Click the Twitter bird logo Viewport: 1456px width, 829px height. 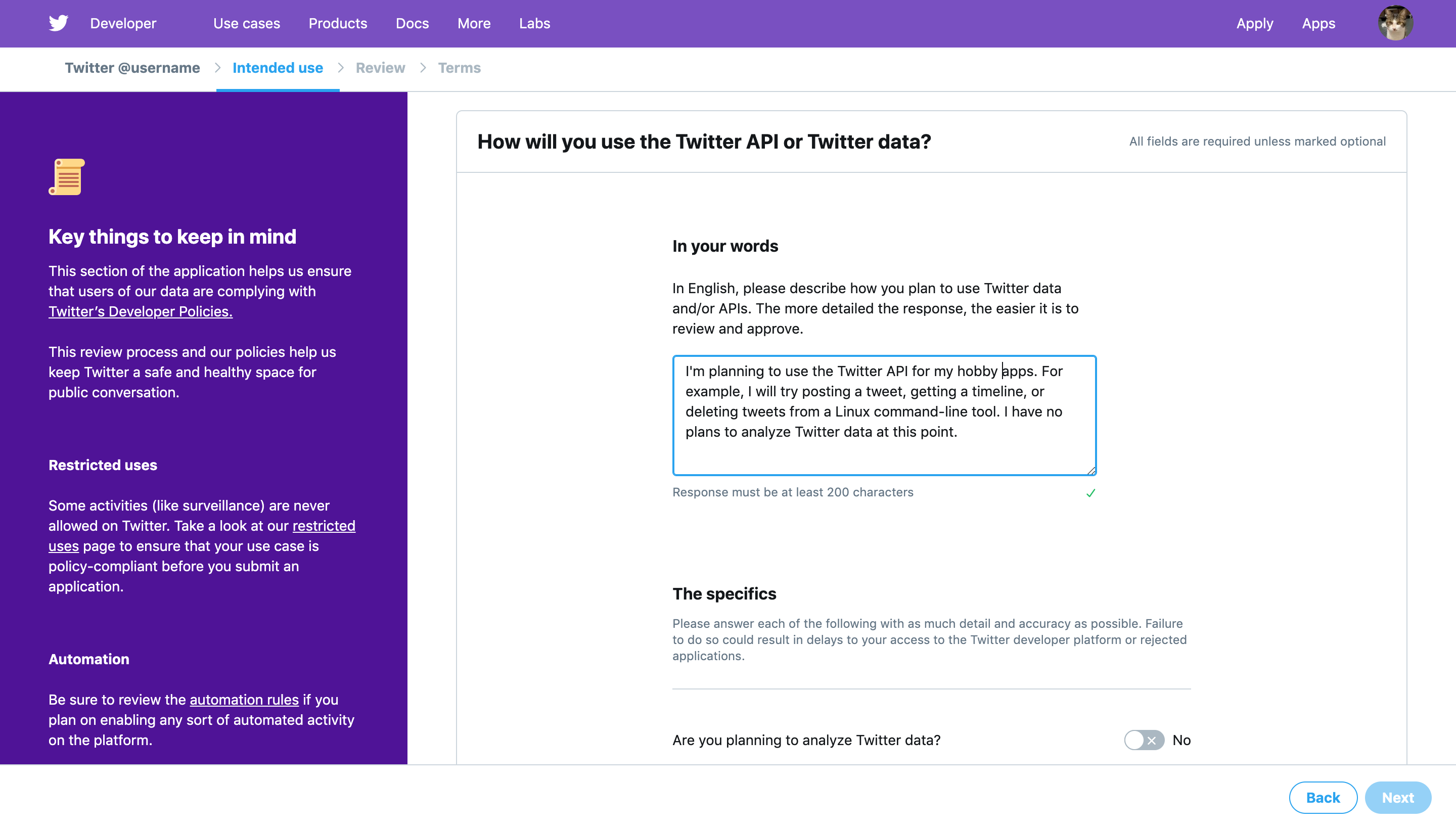tap(58, 23)
